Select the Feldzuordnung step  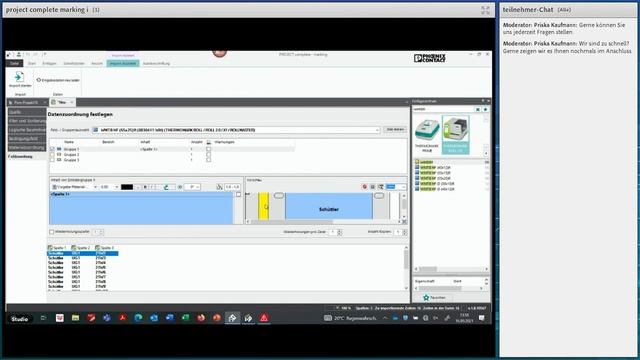27,156
